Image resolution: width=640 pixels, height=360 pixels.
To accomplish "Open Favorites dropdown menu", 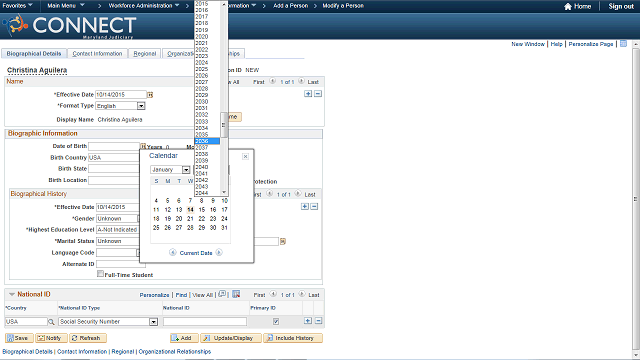I will (x=18, y=6).
